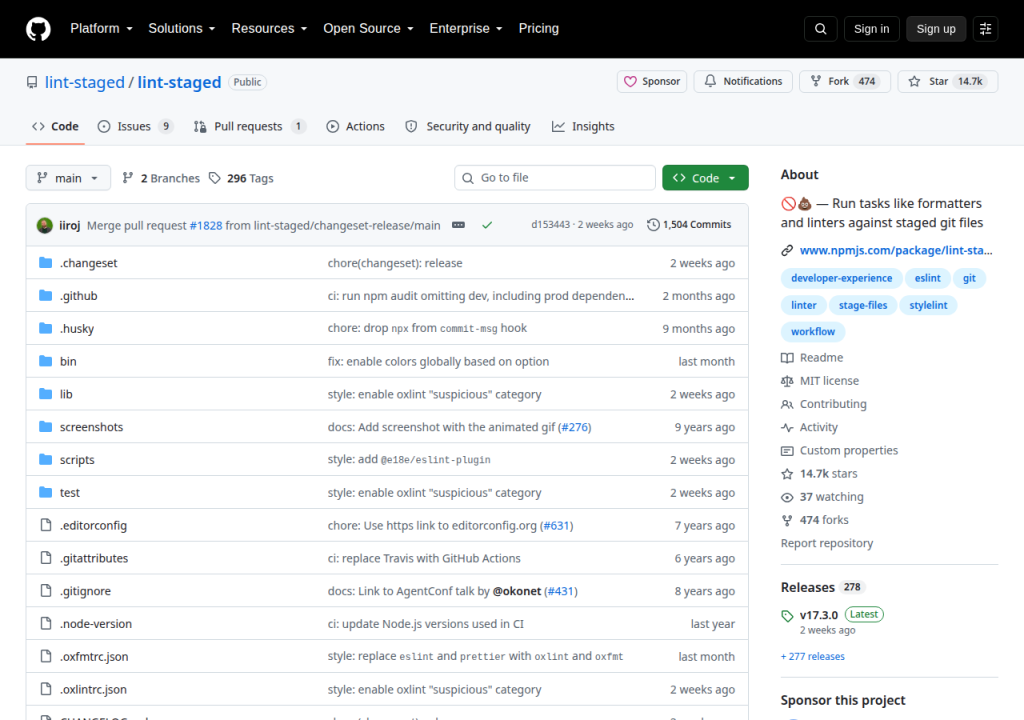
Task: Switch to the Pull requests tab
Action: tap(249, 127)
